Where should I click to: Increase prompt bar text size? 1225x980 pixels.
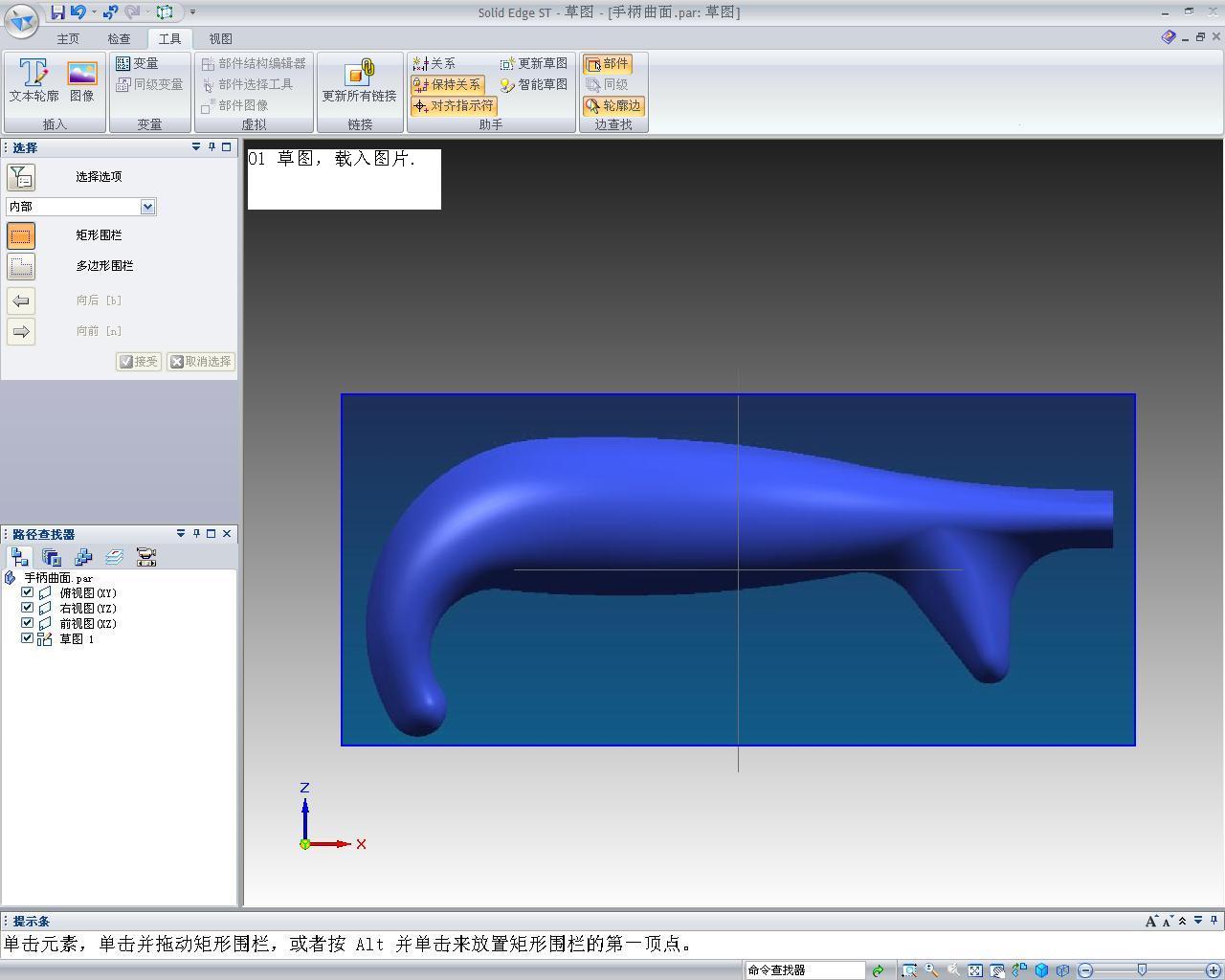click(x=1151, y=921)
